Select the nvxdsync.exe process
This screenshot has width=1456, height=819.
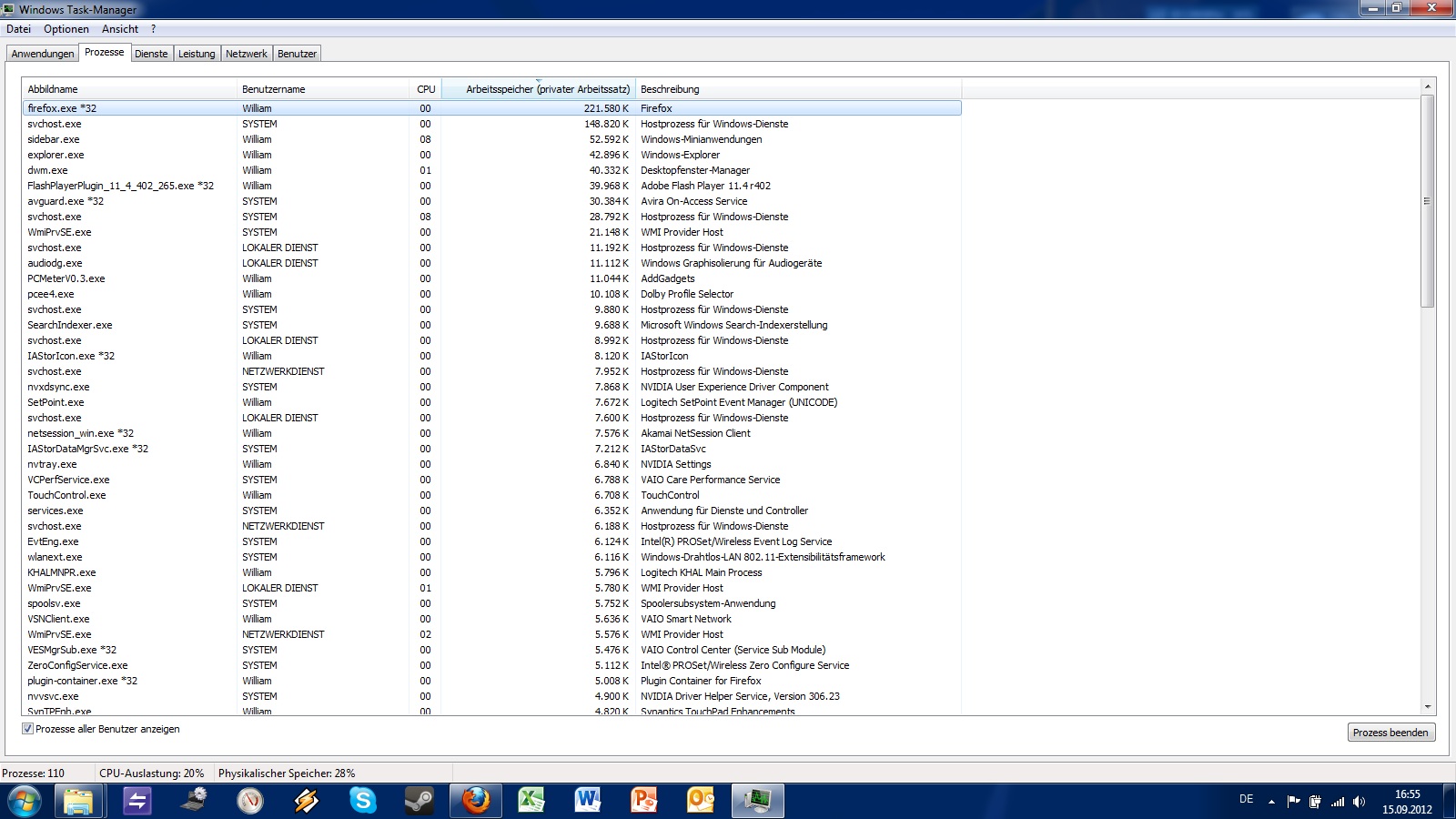[x=491, y=387]
